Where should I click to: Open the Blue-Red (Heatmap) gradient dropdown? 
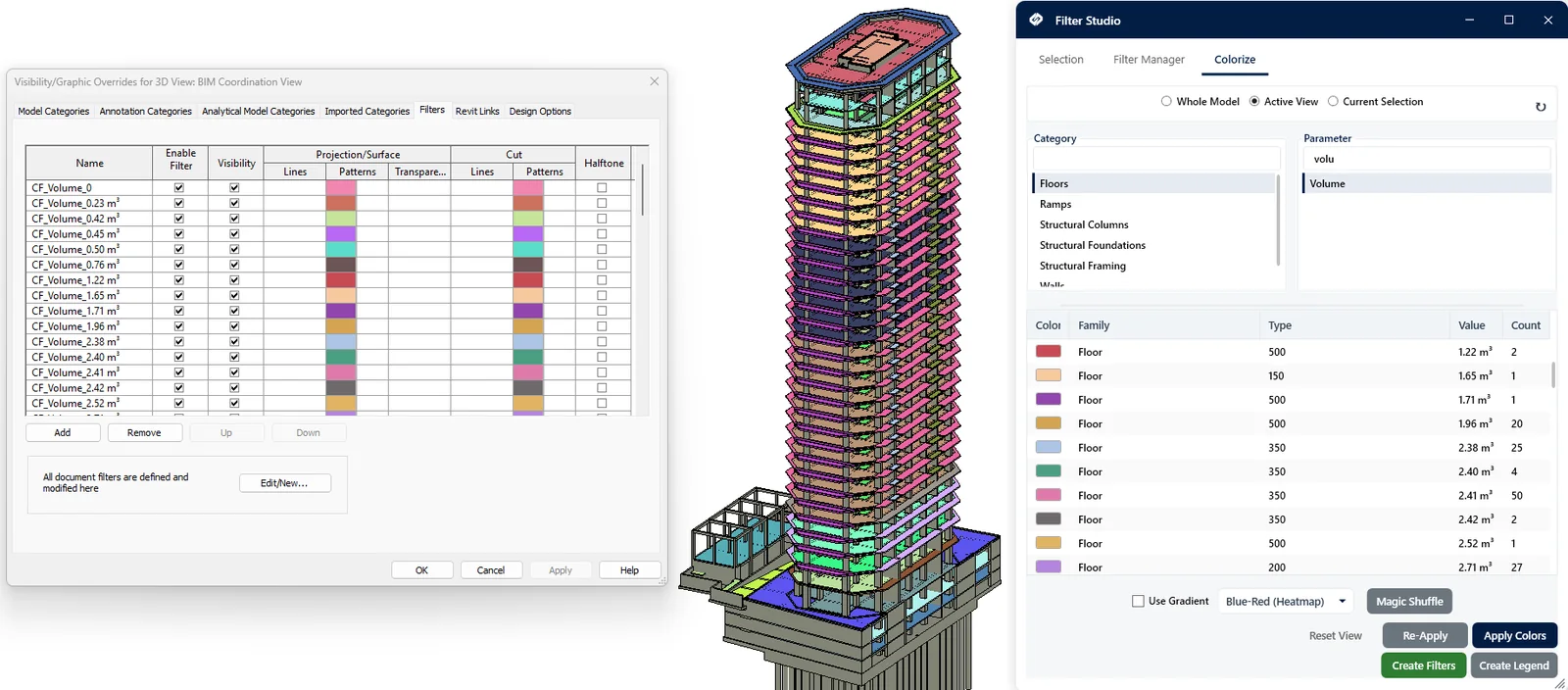tap(1287, 601)
